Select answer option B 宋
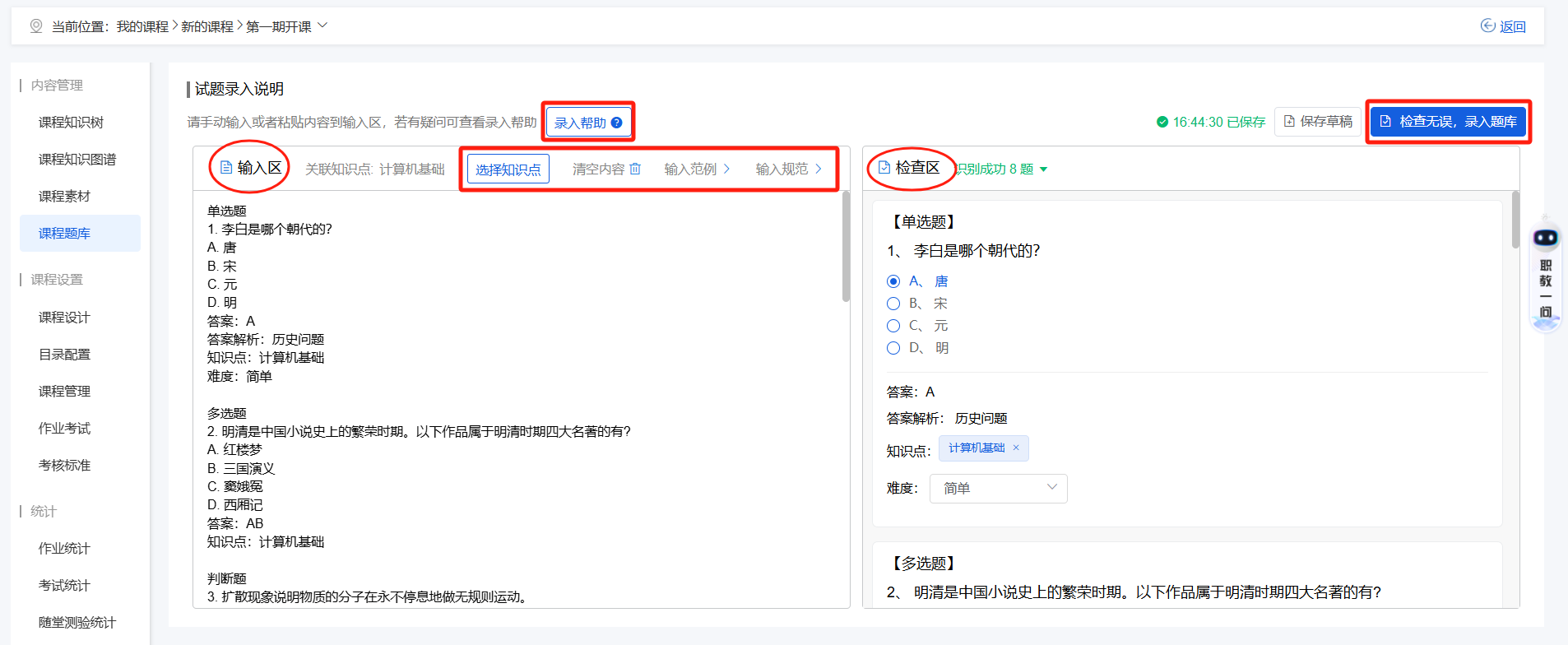The image size is (1568, 645). coord(893,304)
